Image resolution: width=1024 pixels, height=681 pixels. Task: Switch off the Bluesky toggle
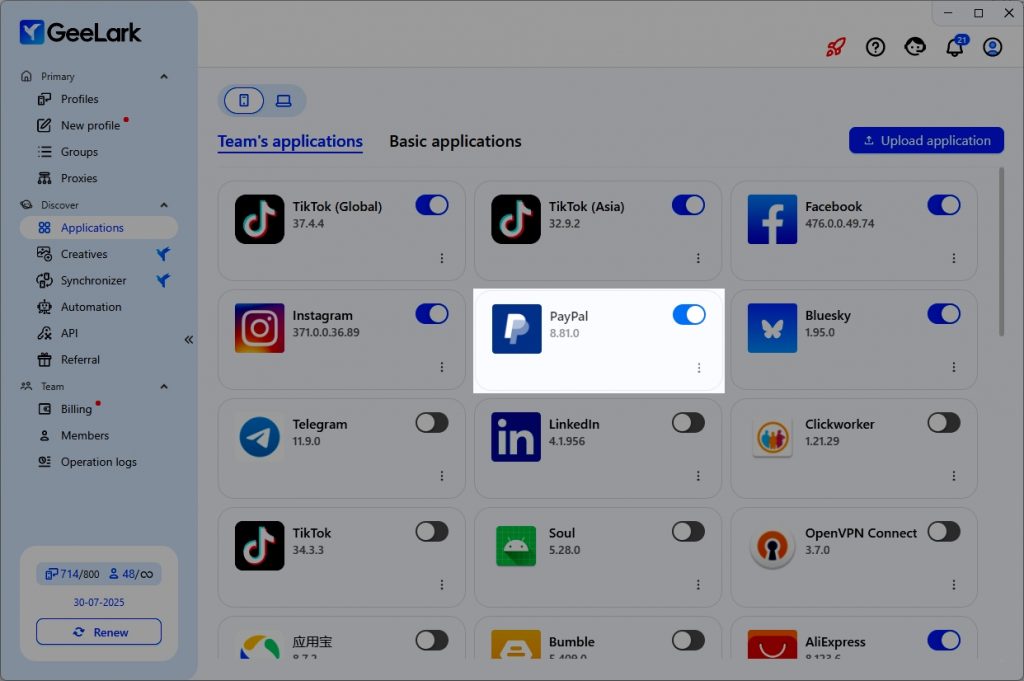pyautogui.click(x=944, y=314)
